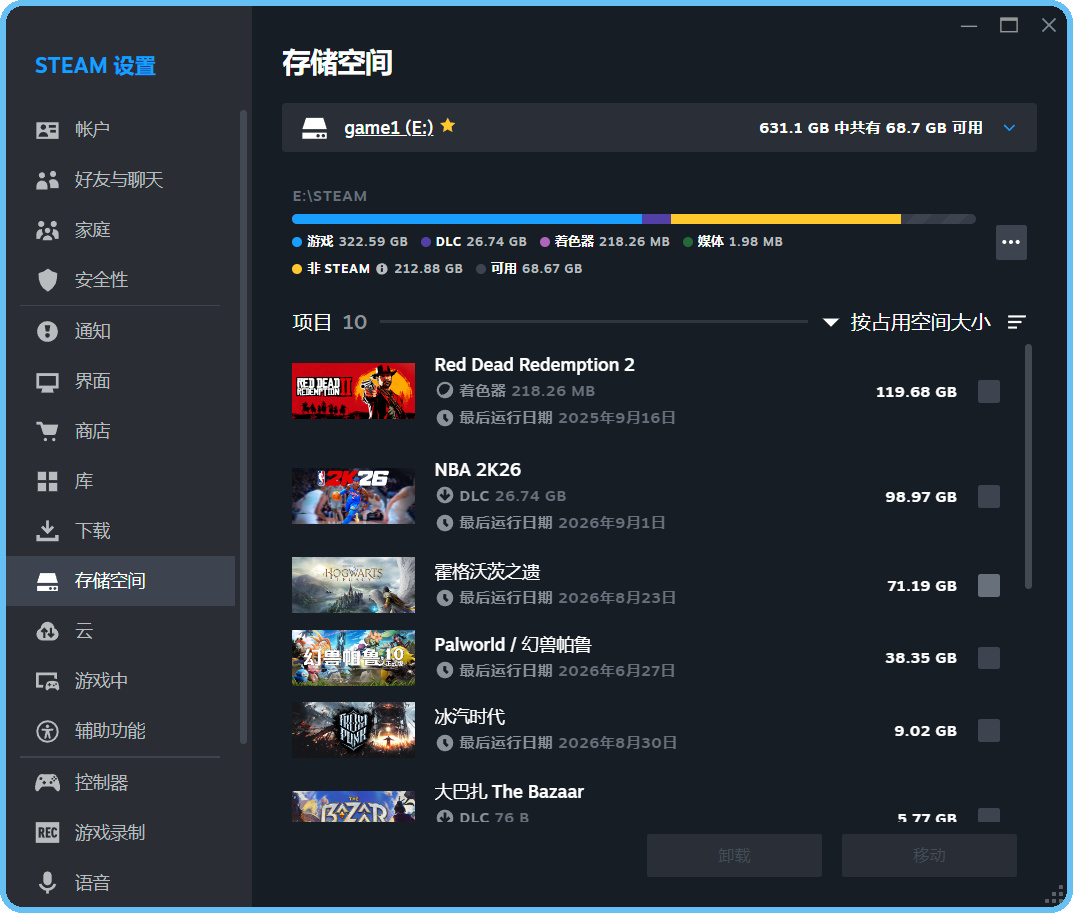Click the game list scrollbar
This screenshot has height=913, width=1073.
[1028, 467]
